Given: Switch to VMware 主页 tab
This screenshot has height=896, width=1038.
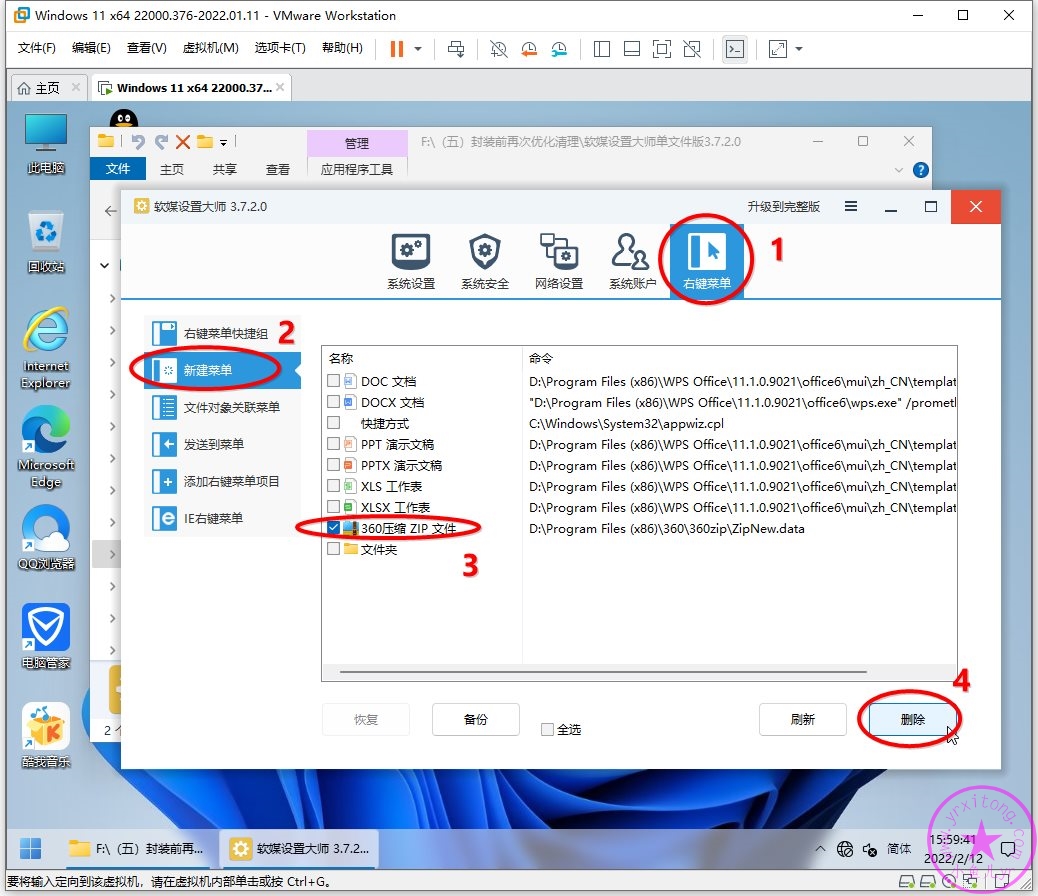Looking at the screenshot, I should click(x=48, y=88).
